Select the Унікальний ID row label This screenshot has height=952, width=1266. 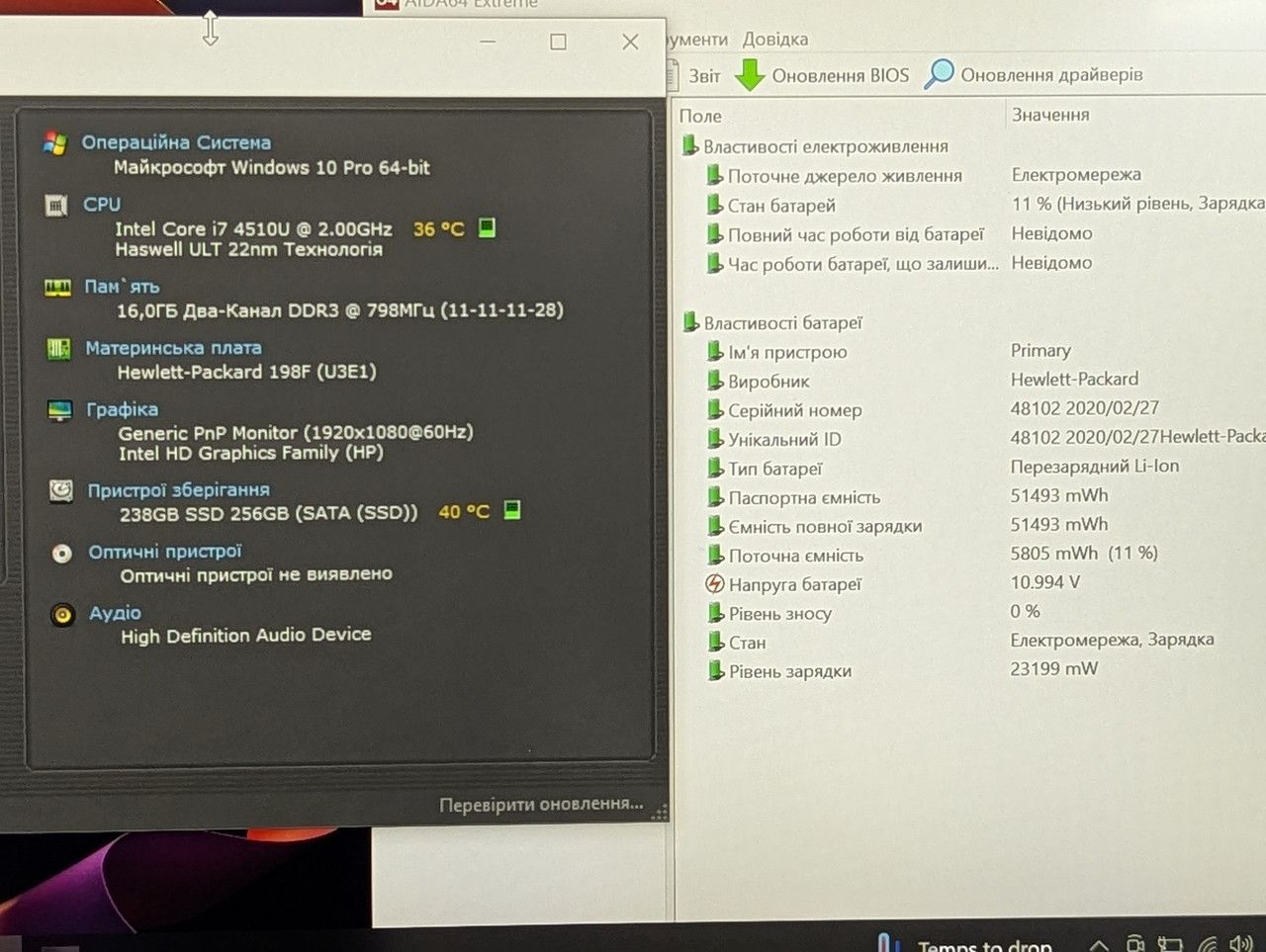(785, 440)
